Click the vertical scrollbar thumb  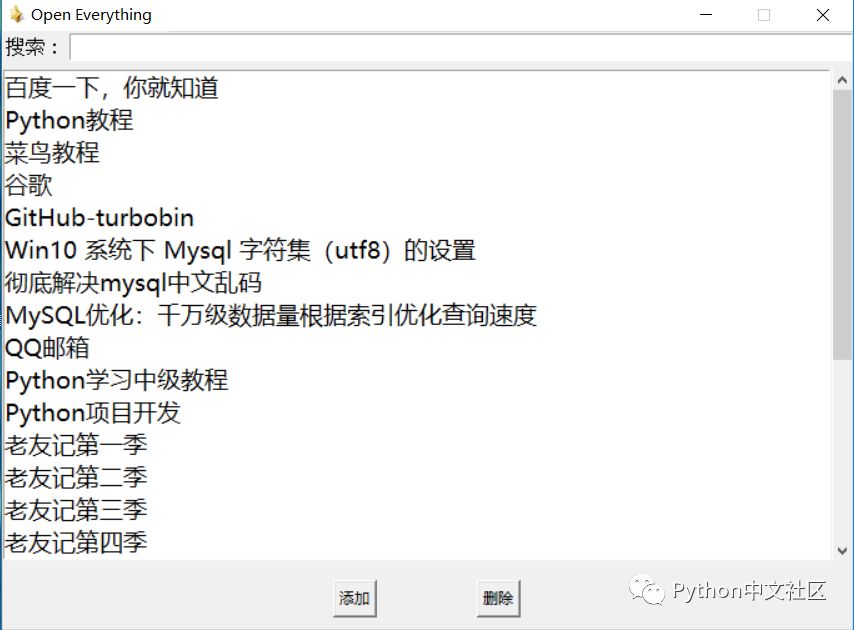coord(842,225)
